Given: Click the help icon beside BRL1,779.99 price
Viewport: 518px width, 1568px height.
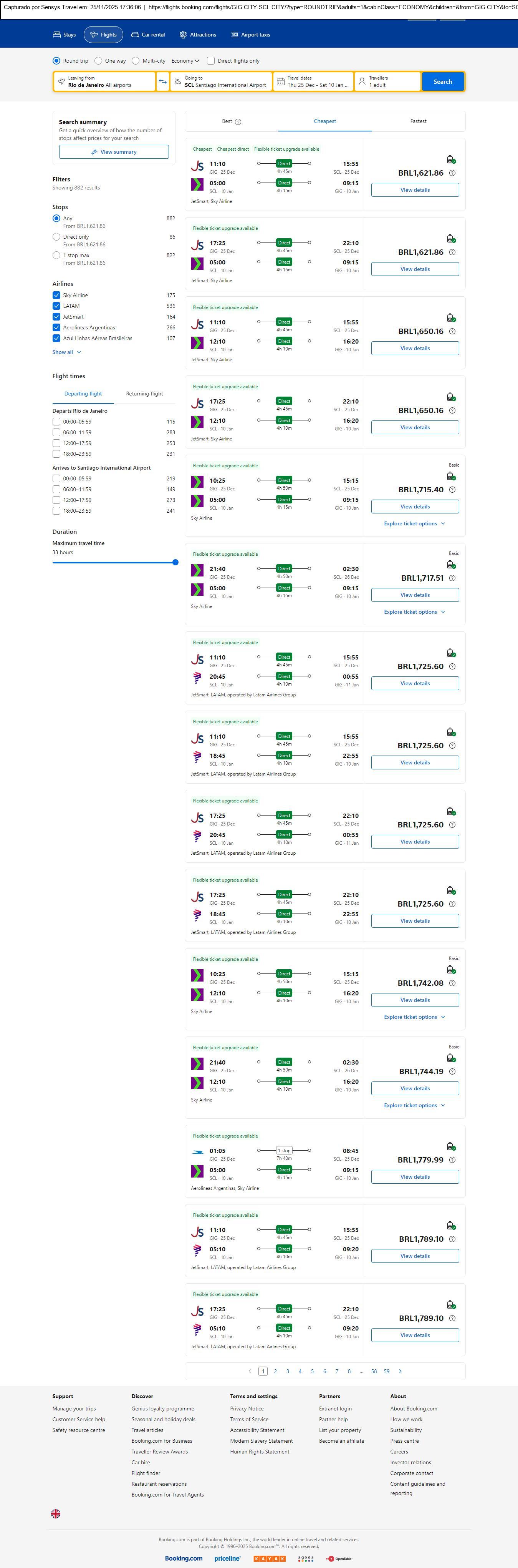Looking at the screenshot, I should (x=452, y=1159).
